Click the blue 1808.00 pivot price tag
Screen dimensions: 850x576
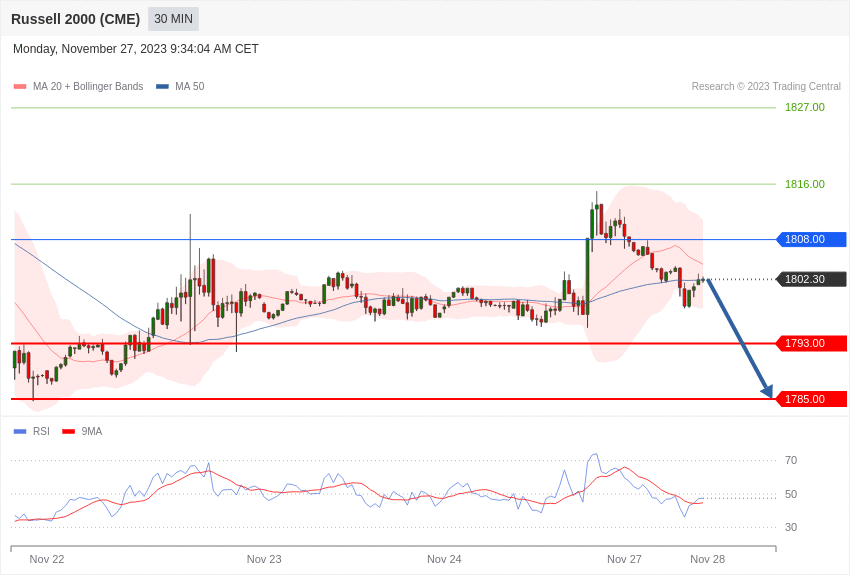click(812, 239)
